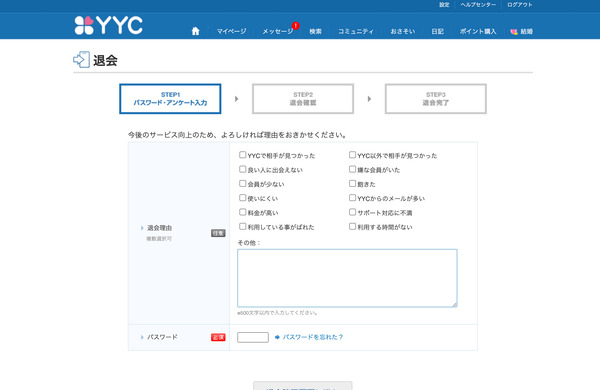600x390 pixels.
Task: Select STEP1 パスワード・アンケート入力 step box
Action: [170, 99]
